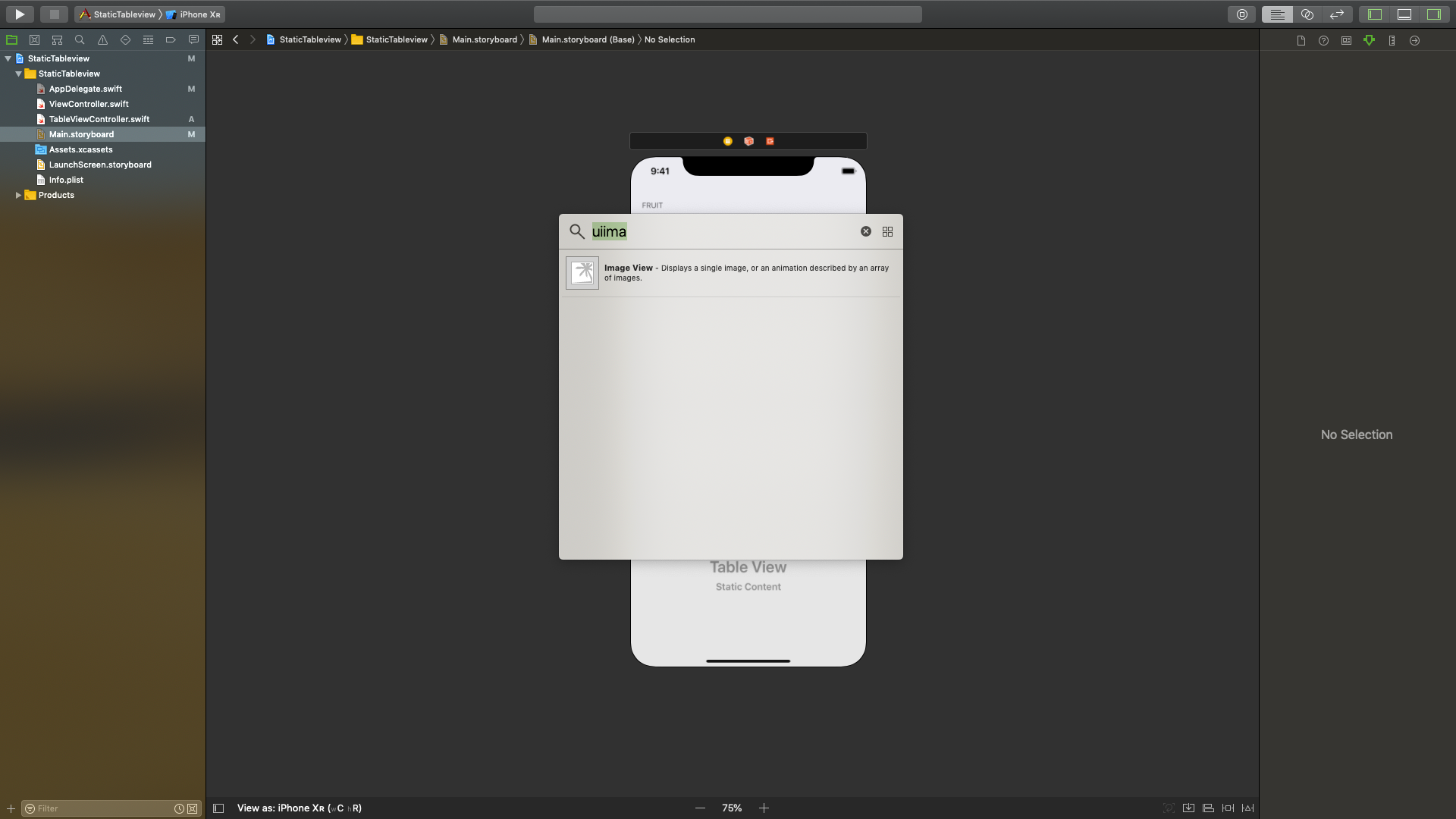Click Main.storyboard breadcrumb in path bar
Image resolution: width=1456 pixels, height=819 pixels.
tap(485, 40)
